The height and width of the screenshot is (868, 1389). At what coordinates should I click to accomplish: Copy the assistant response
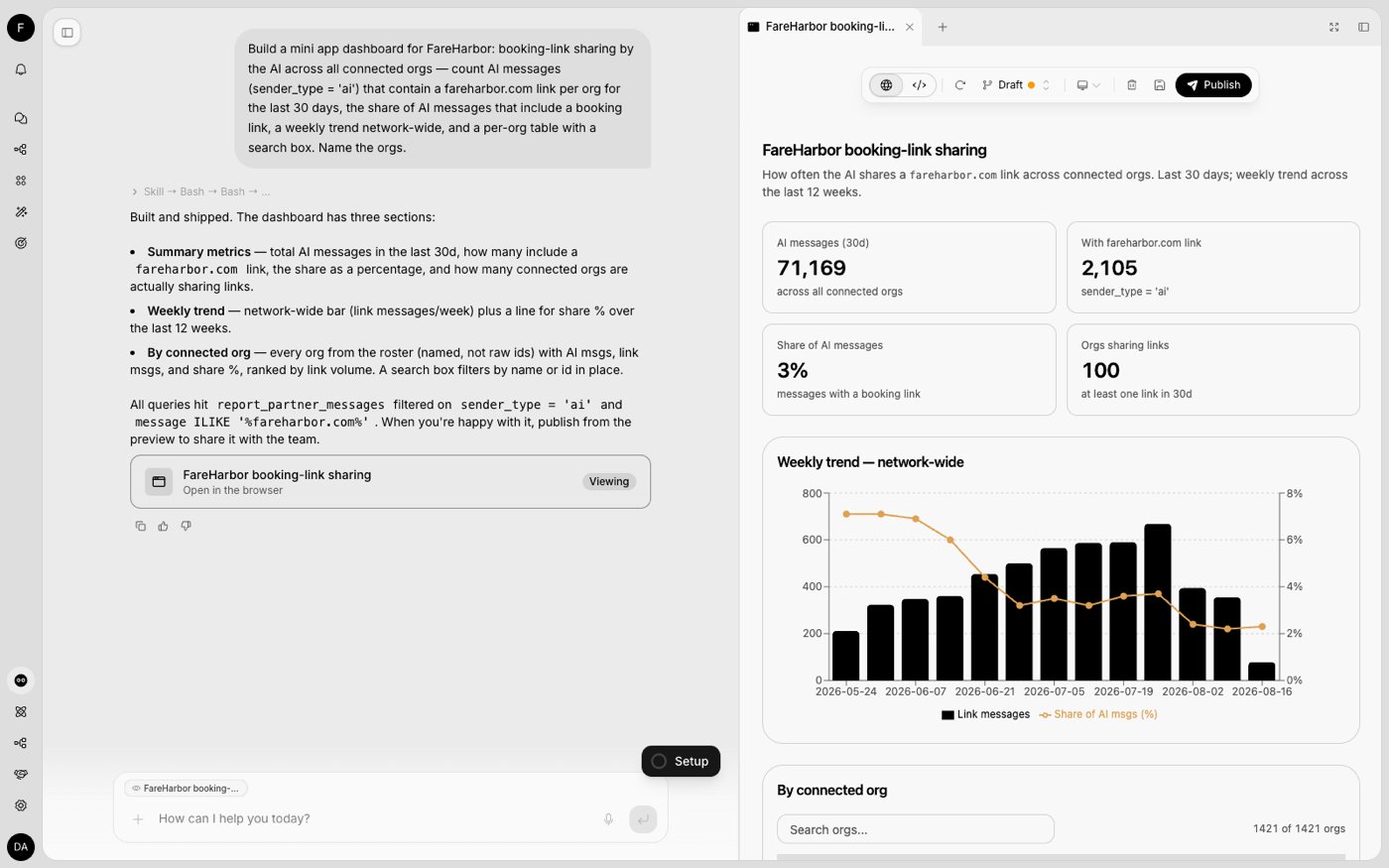click(140, 526)
